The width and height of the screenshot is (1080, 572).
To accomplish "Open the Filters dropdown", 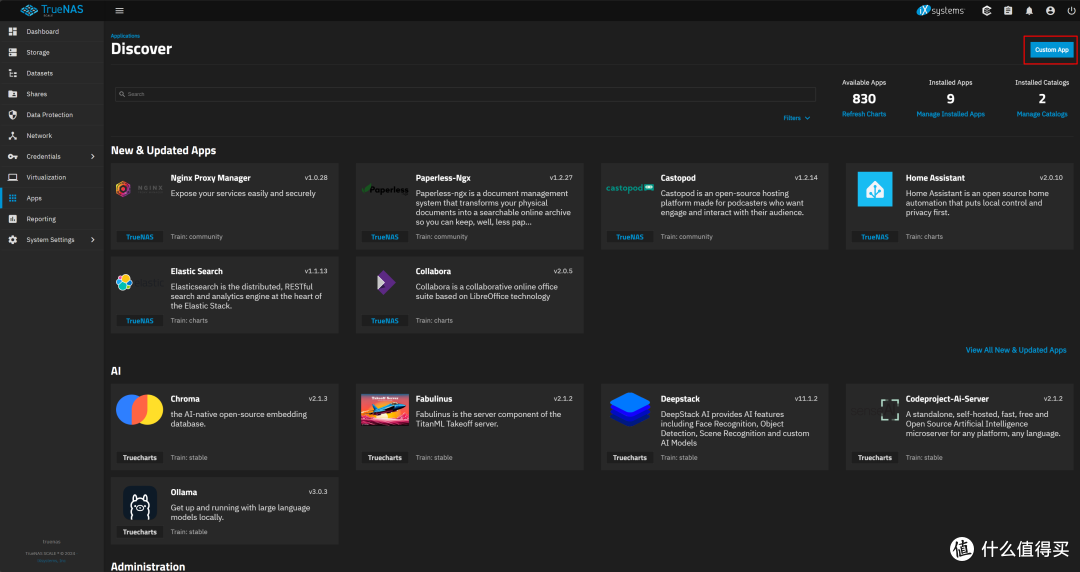I will click(x=797, y=118).
